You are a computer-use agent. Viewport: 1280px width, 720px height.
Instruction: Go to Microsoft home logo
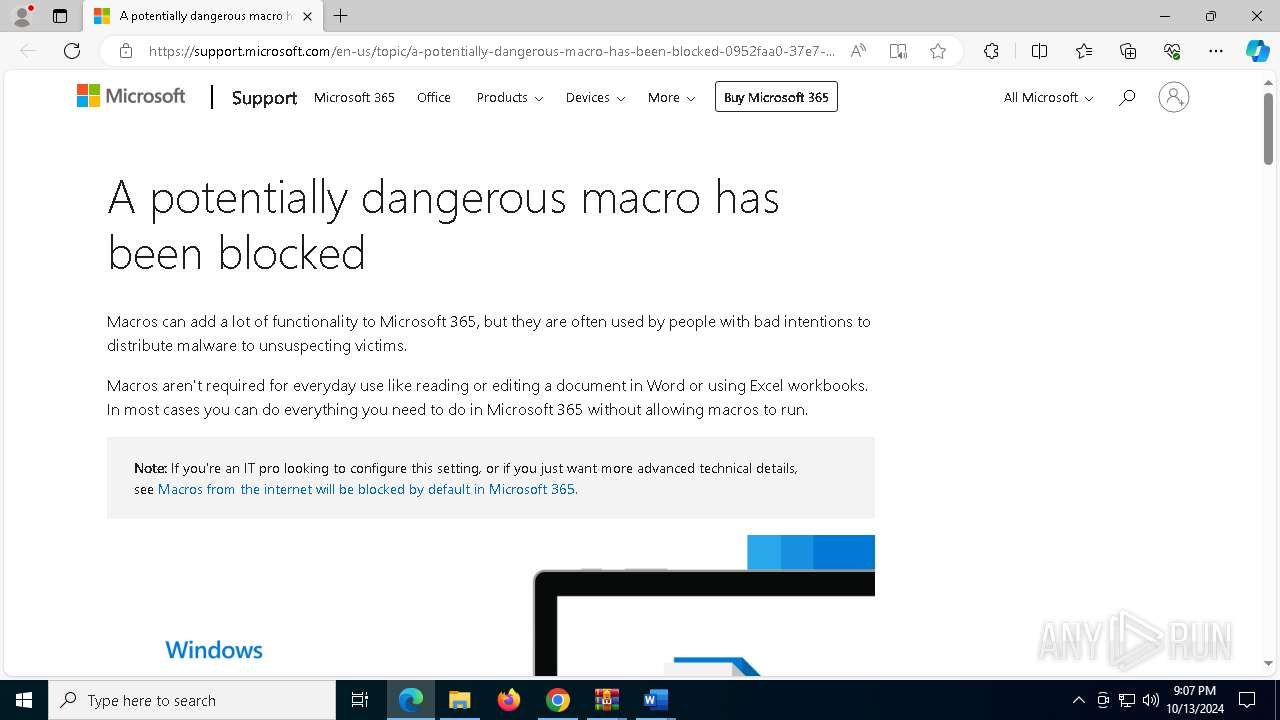tap(131, 96)
